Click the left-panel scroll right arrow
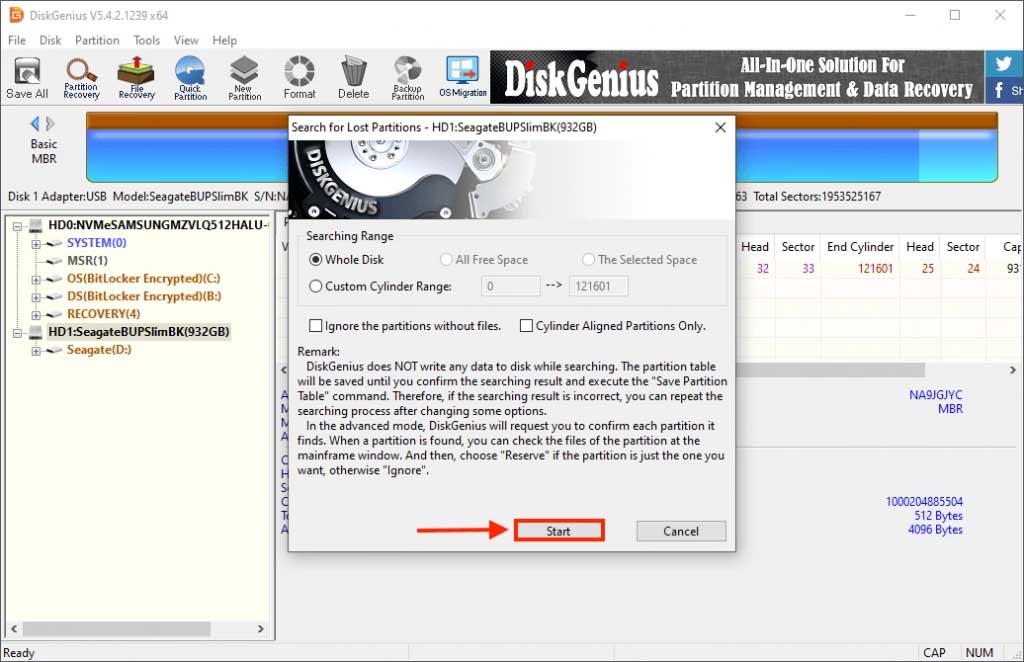 coord(261,629)
